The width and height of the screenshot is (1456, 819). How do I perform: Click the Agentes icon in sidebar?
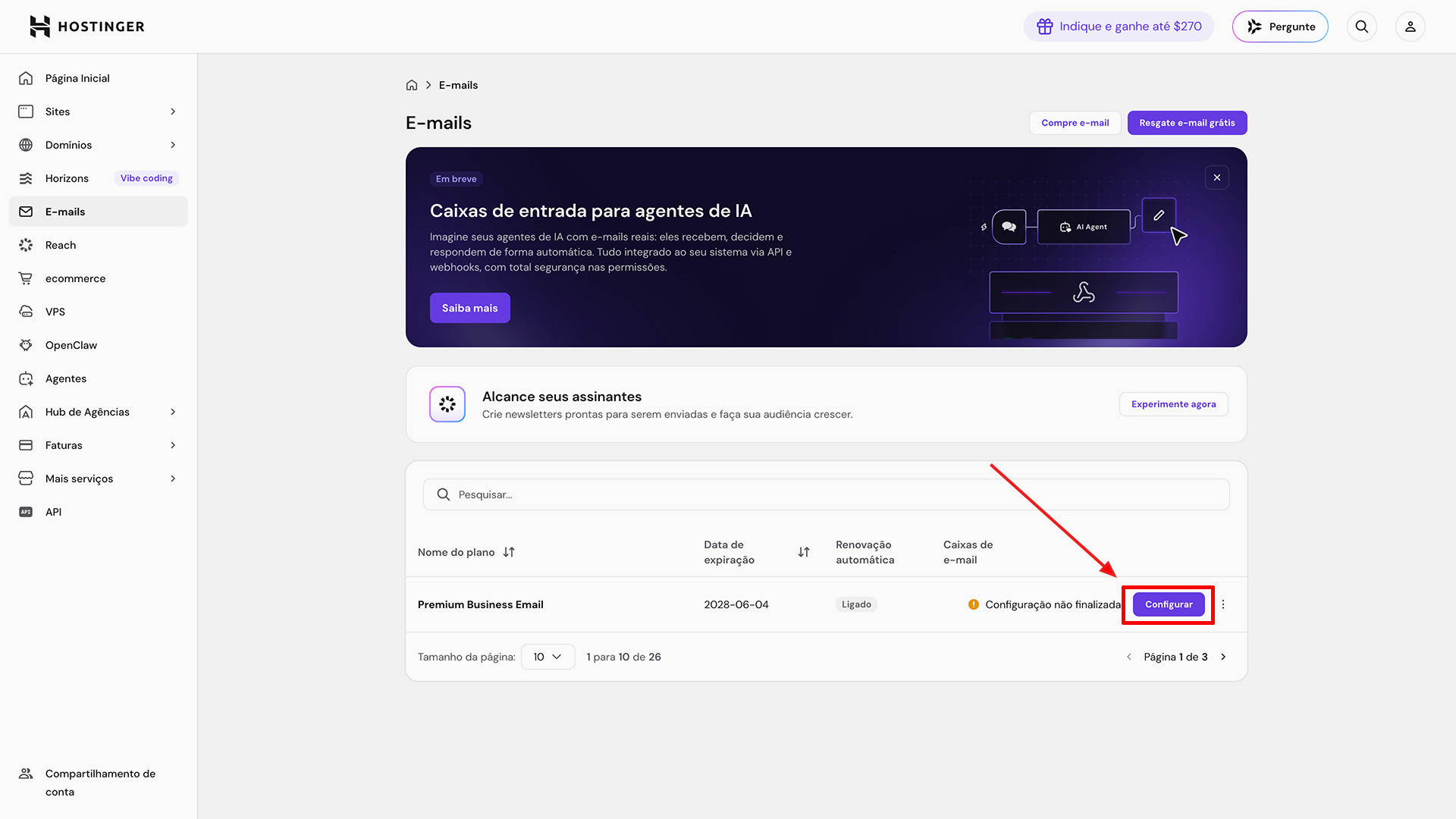click(26, 378)
